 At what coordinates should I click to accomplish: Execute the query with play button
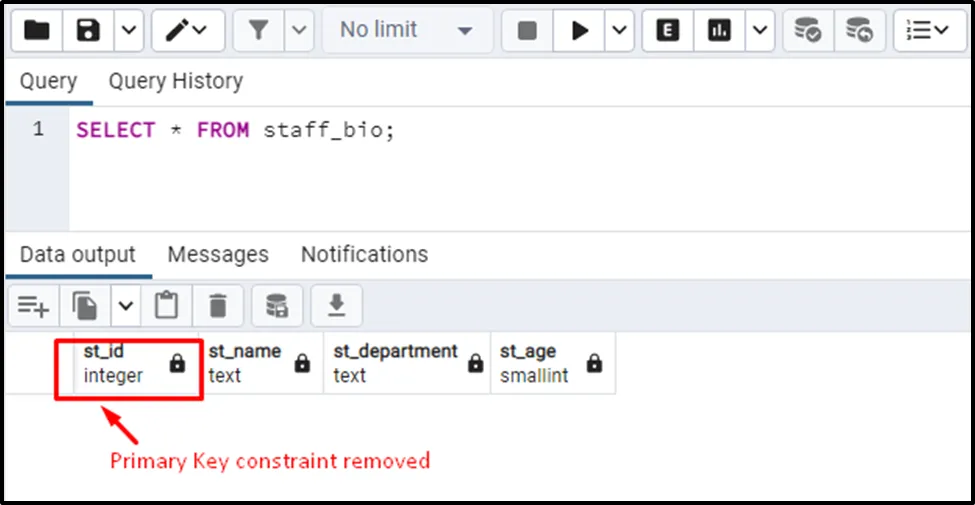580,31
